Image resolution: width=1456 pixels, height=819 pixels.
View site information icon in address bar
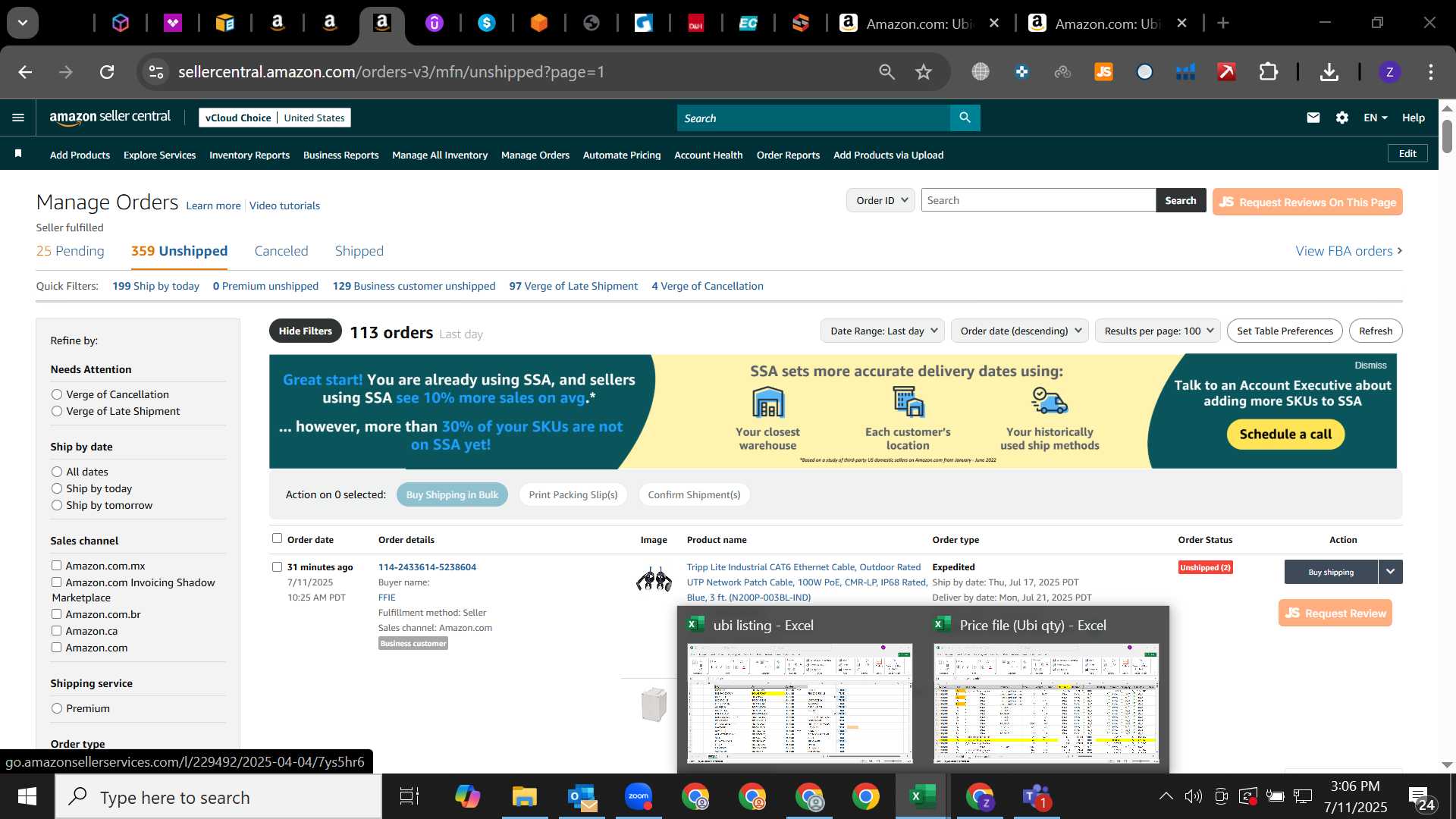(155, 72)
